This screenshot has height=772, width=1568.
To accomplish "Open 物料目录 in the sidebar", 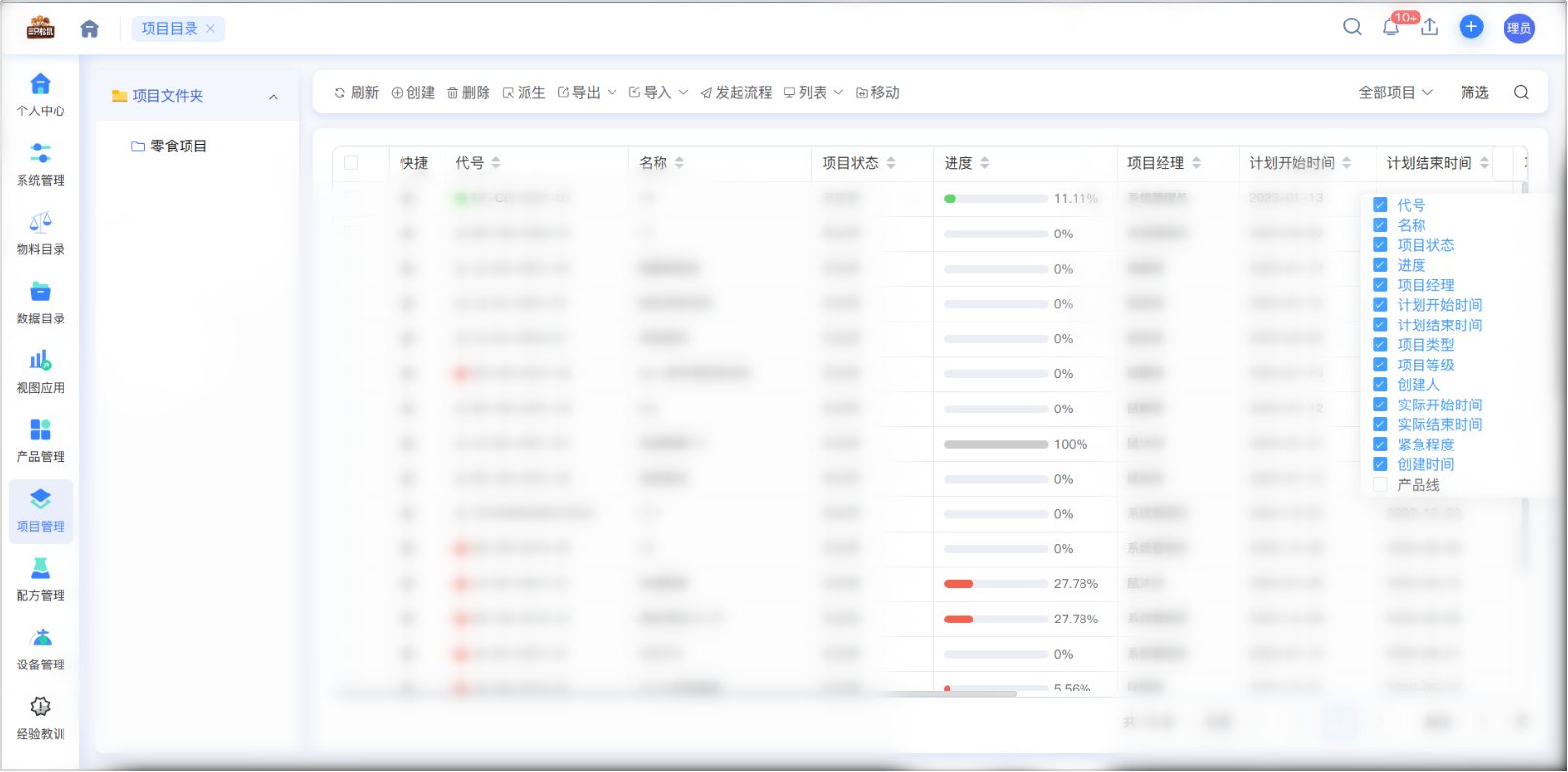I will (x=40, y=234).
